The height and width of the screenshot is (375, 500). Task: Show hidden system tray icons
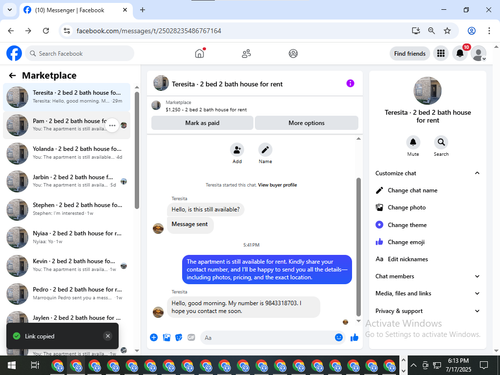click(413, 365)
